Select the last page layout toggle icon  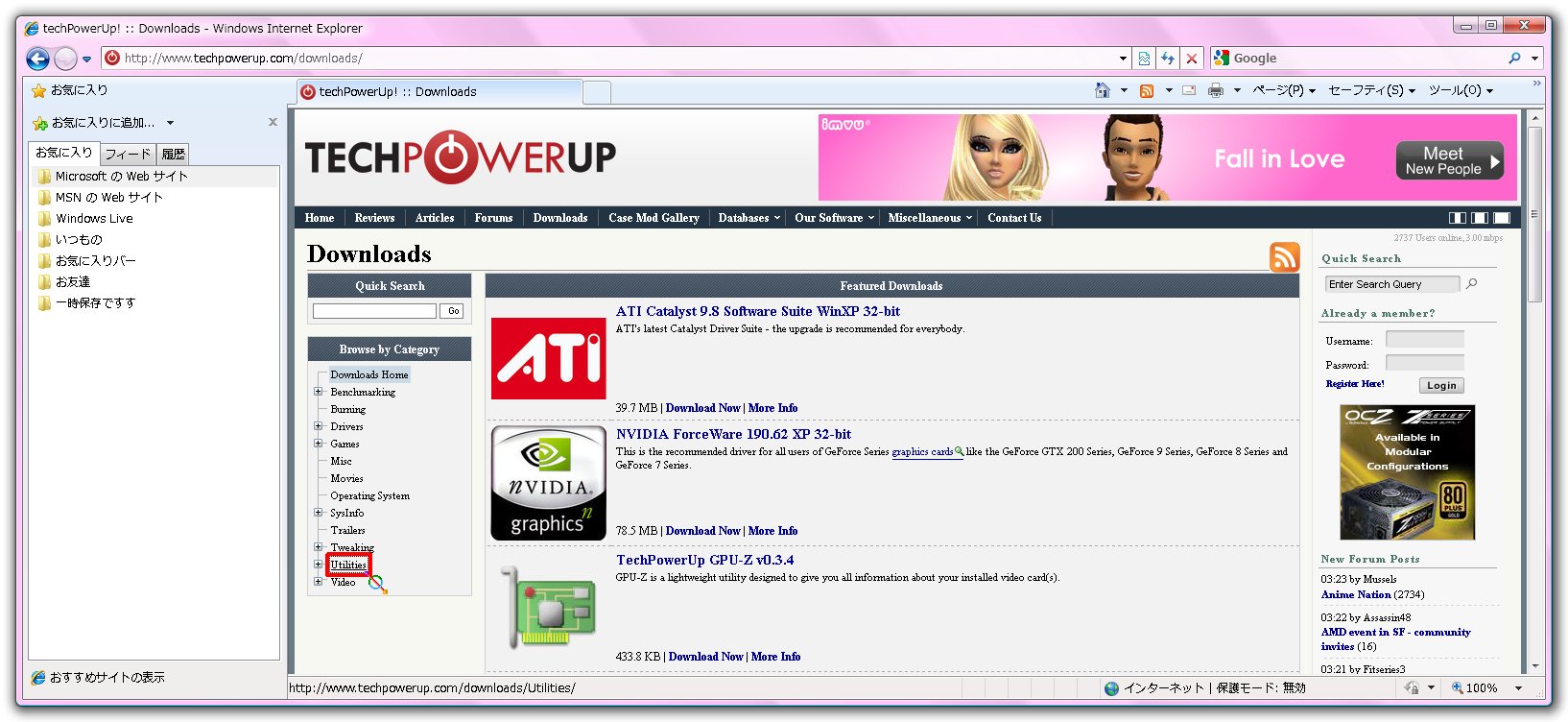tap(1502, 218)
